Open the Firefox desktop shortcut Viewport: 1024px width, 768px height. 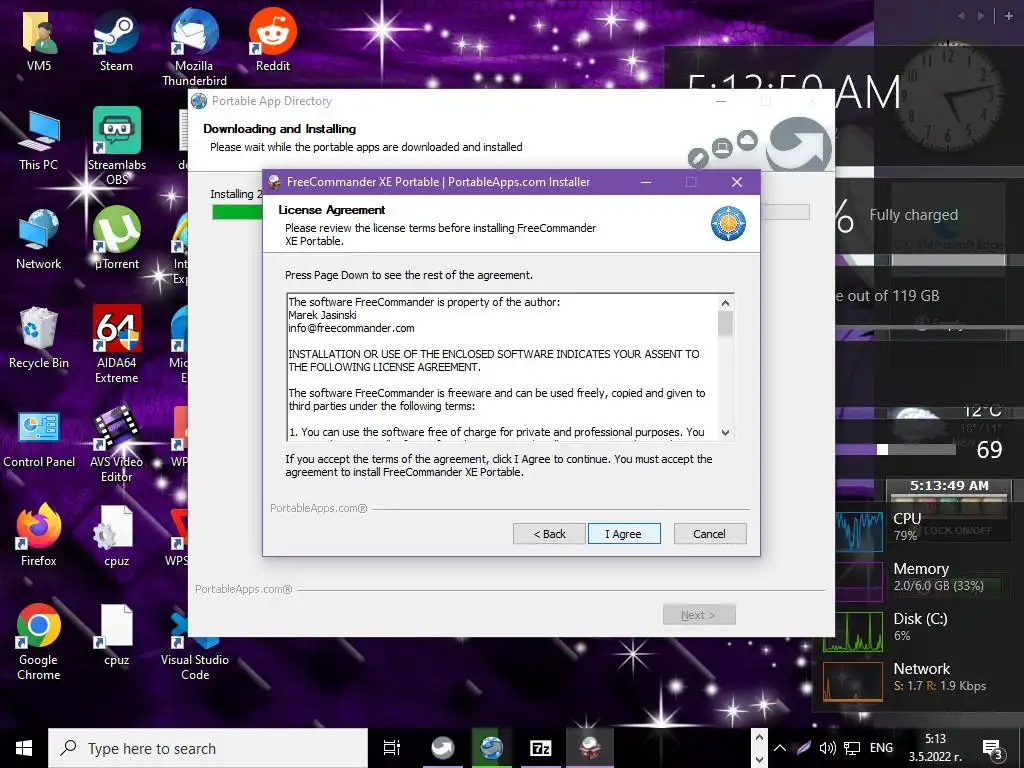(x=39, y=535)
